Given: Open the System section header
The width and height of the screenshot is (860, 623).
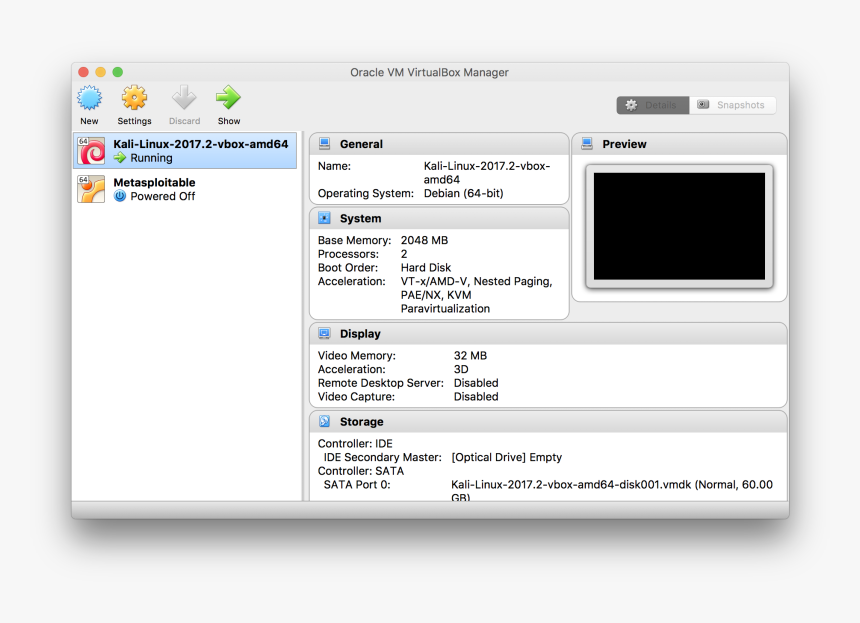Looking at the screenshot, I should coord(439,218).
